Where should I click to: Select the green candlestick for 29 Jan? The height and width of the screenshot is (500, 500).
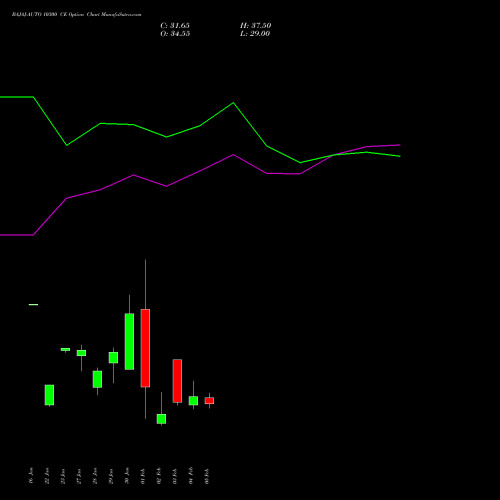tap(113, 357)
